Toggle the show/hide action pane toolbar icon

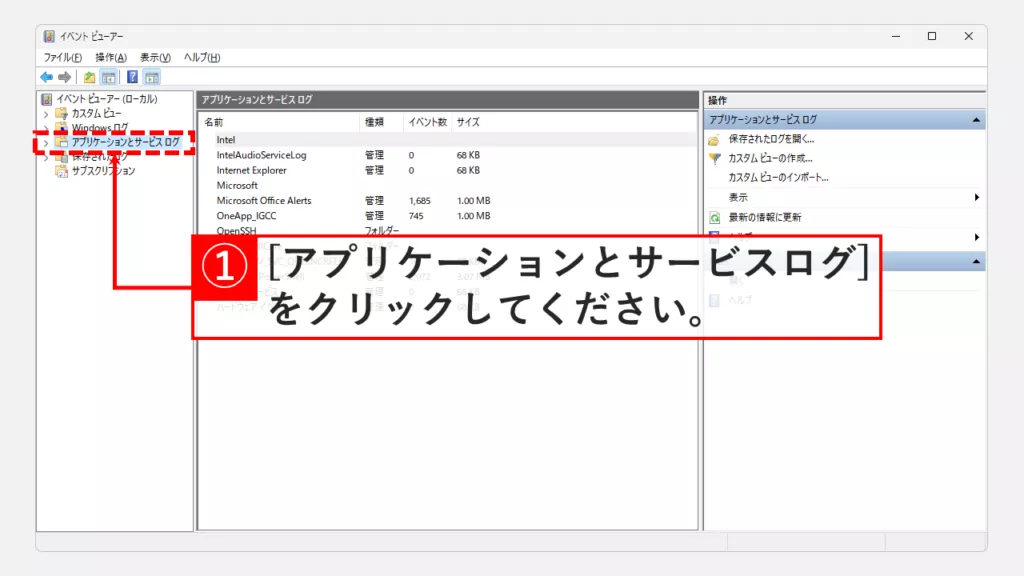(x=152, y=77)
